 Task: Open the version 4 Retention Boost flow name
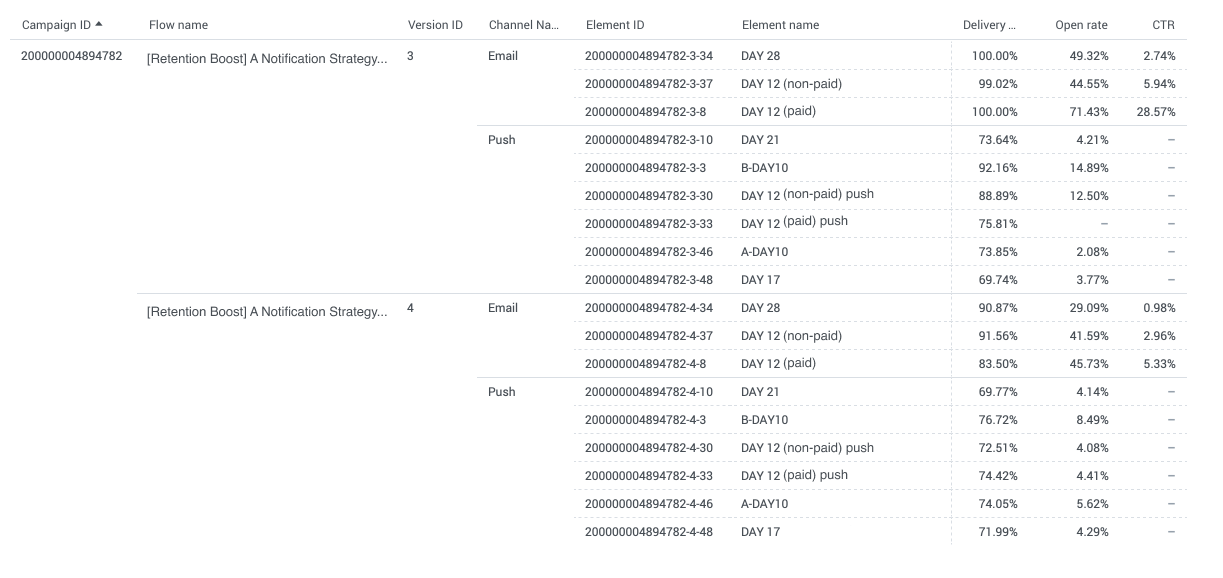tap(266, 311)
